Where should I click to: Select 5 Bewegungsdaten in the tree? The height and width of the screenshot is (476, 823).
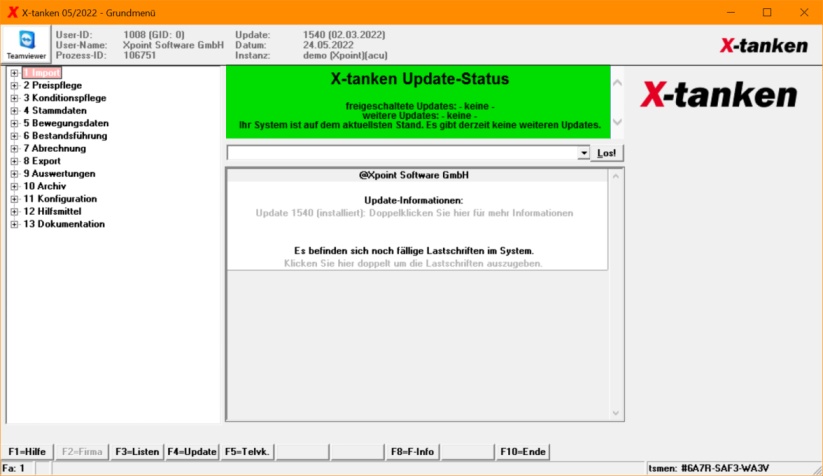coord(66,123)
